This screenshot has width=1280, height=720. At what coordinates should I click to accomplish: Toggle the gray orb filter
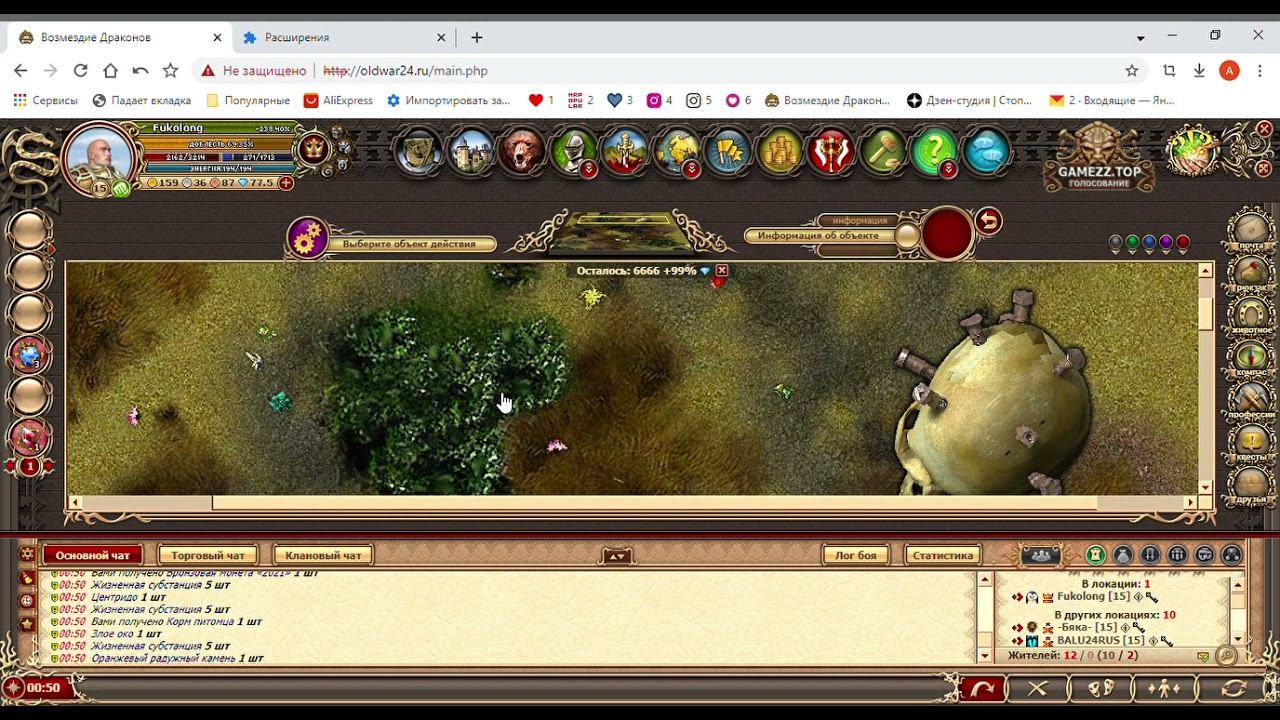1116,242
